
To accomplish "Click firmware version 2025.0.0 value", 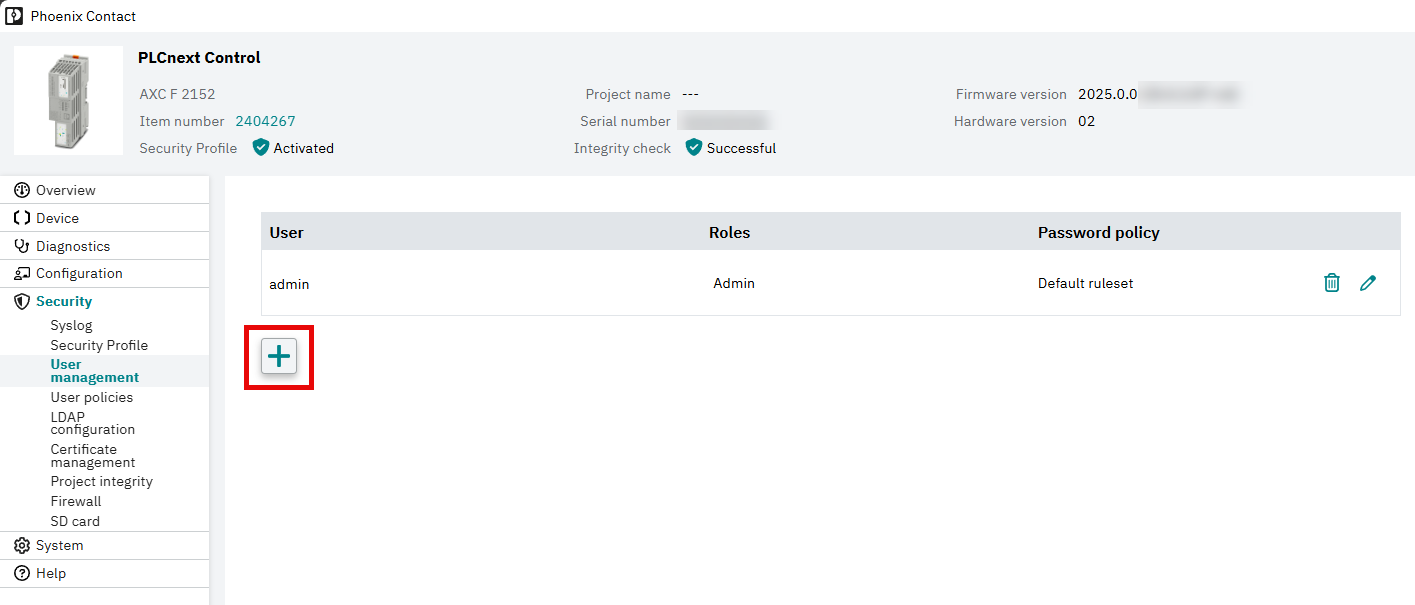I will (x=1108, y=94).
